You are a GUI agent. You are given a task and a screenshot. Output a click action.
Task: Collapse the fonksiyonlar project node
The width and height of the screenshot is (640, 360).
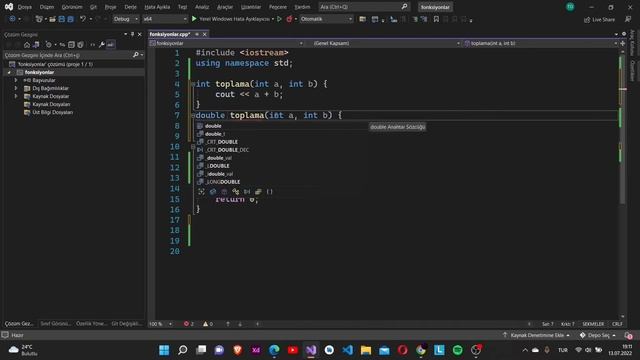(9, 72)
